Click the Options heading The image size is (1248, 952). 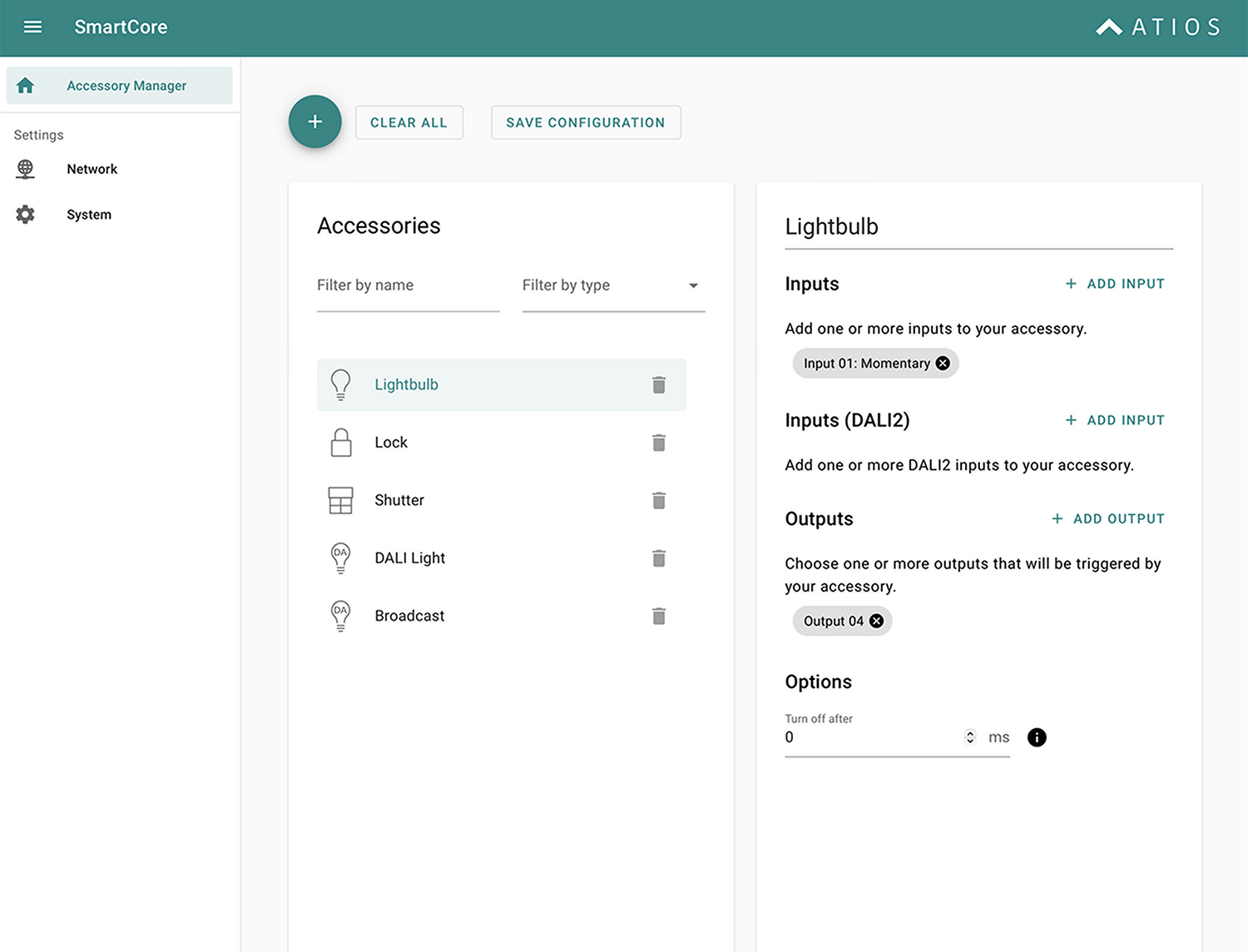[819, 682]
